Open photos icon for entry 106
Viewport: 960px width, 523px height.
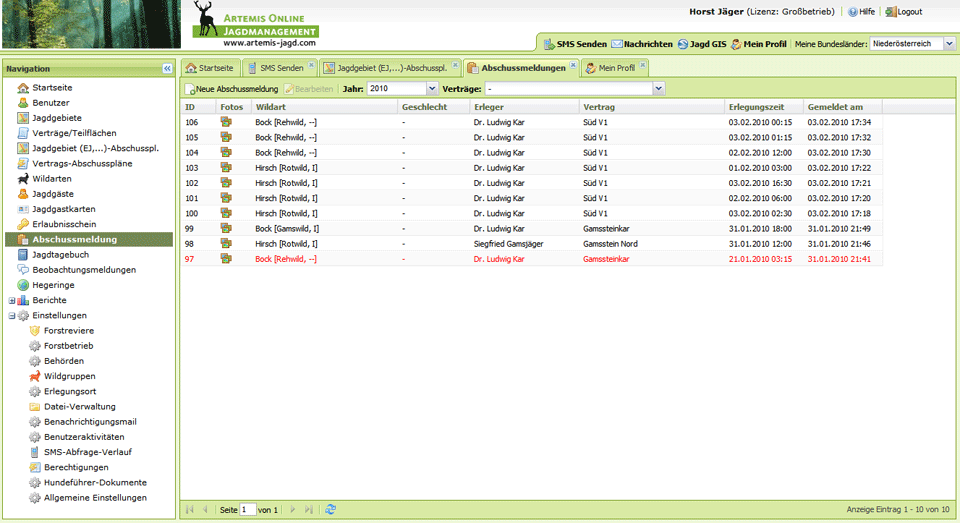tap(226, 122)
